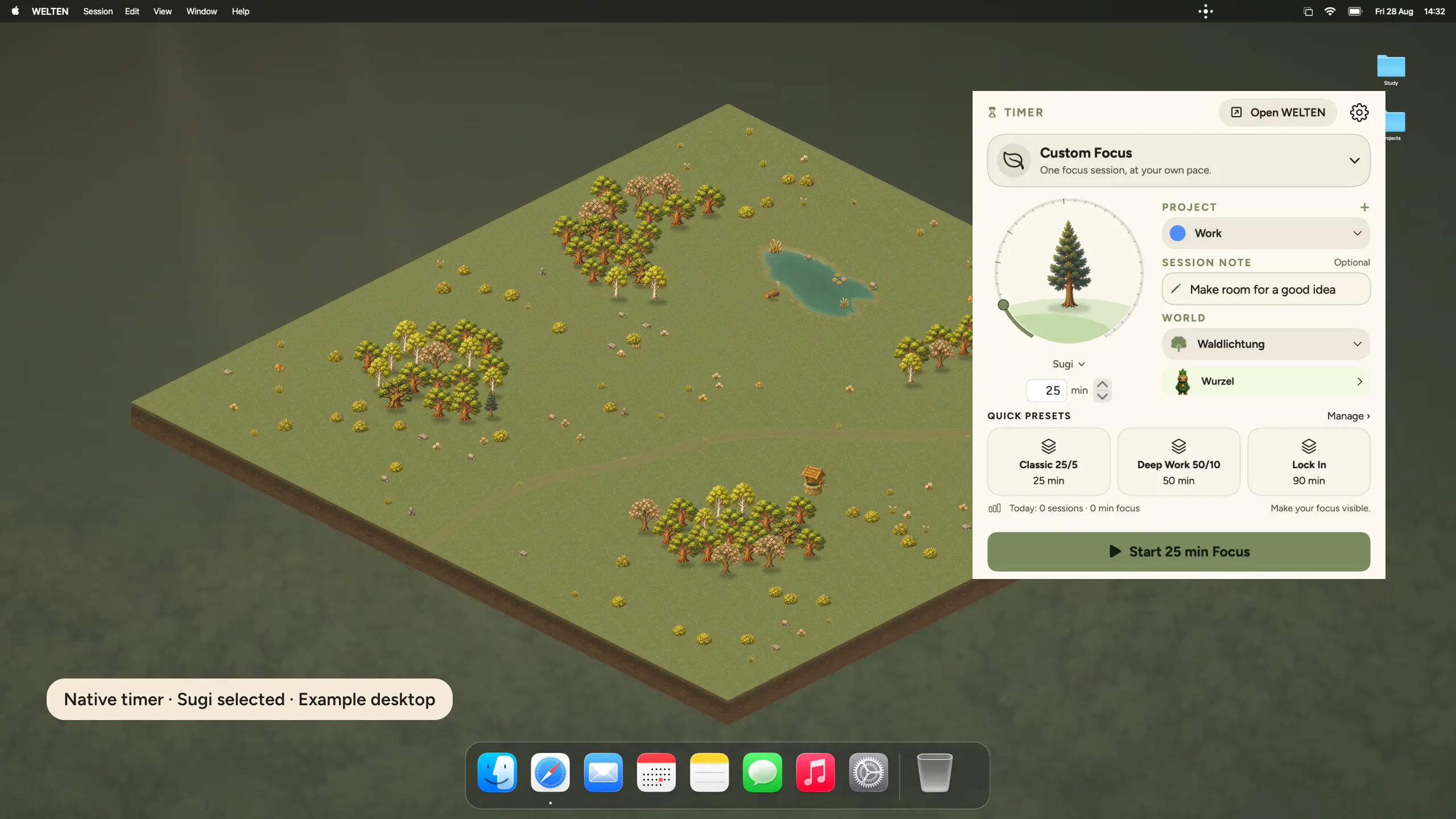Screen dimensions: 1456x819
Task: Click the Sugi tree illustration
Action: (1069, 264)
